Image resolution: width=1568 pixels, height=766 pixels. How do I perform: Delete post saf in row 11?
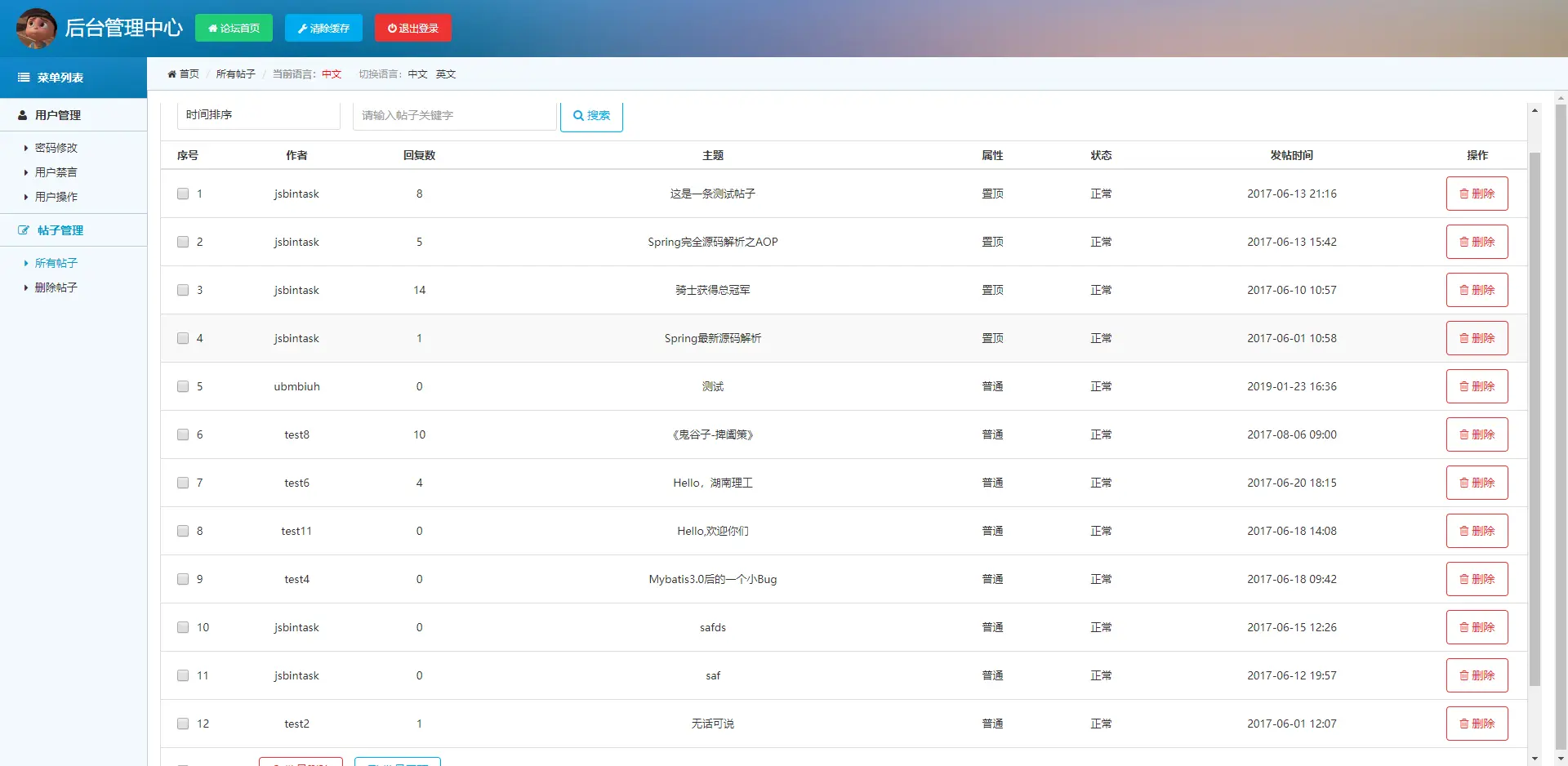click(1477, 675)
